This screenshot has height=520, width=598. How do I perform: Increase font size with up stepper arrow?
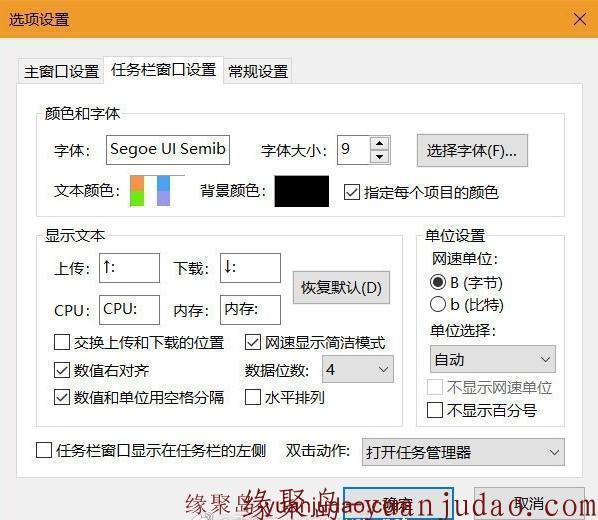click(379, 143)
